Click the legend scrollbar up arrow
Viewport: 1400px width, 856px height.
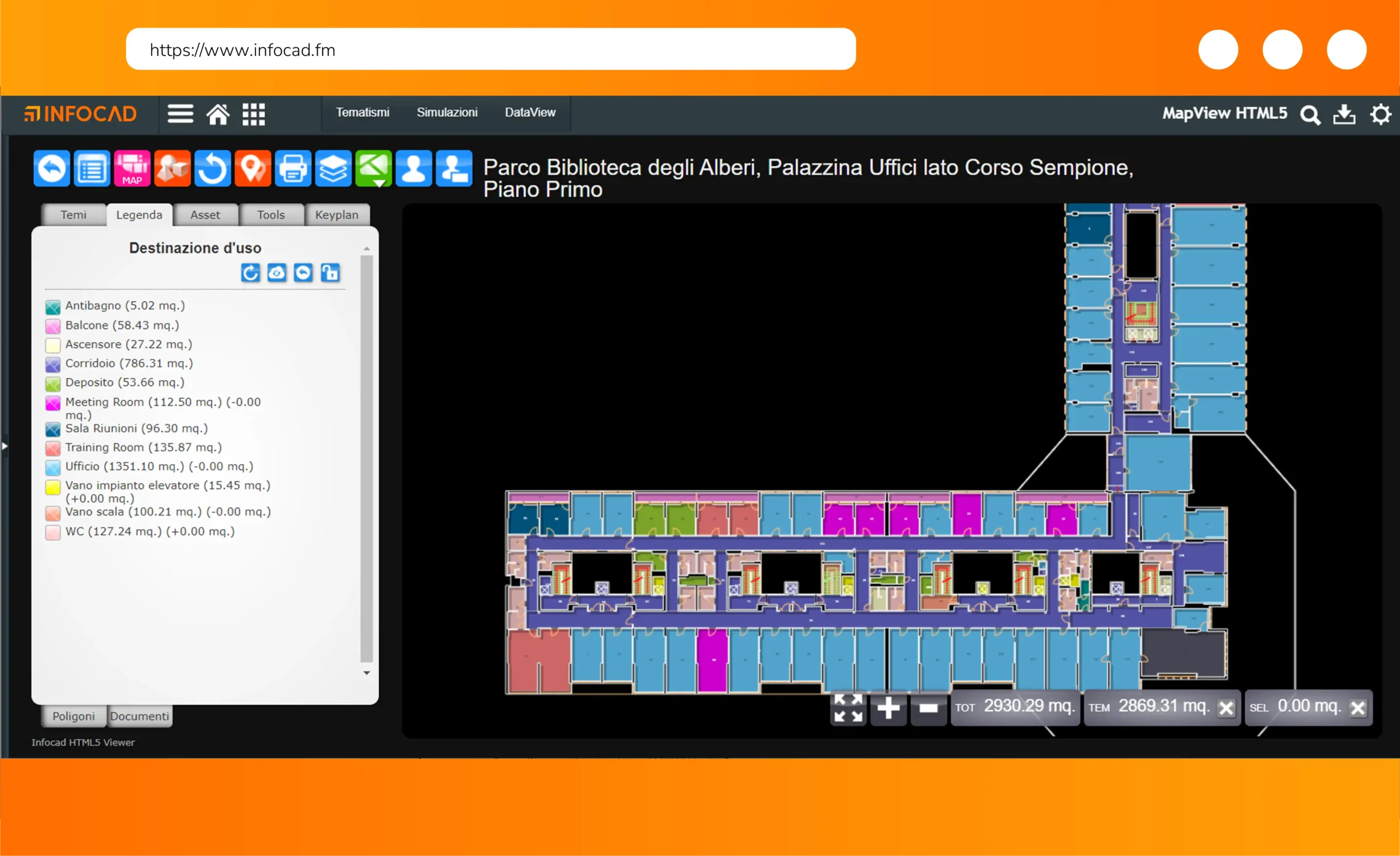pos(367,249)
